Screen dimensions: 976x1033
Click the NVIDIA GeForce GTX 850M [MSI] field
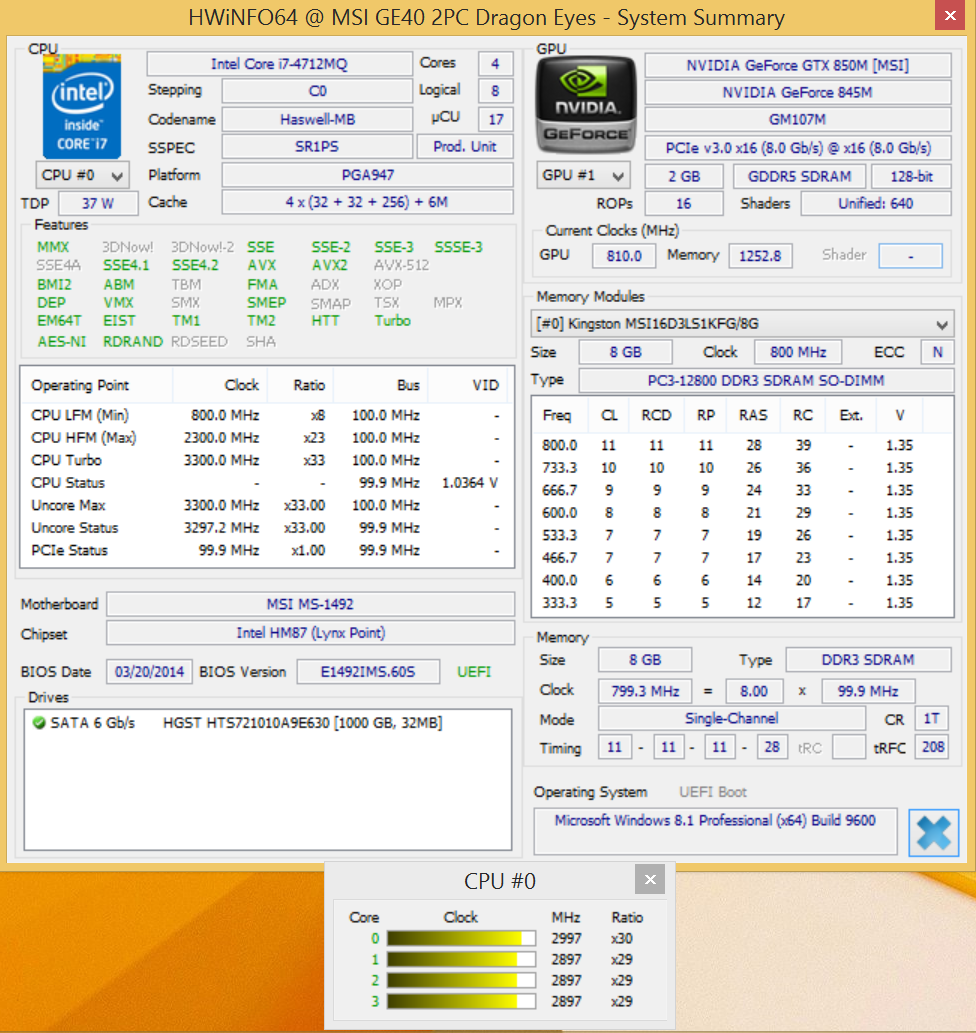pos(797,65)
